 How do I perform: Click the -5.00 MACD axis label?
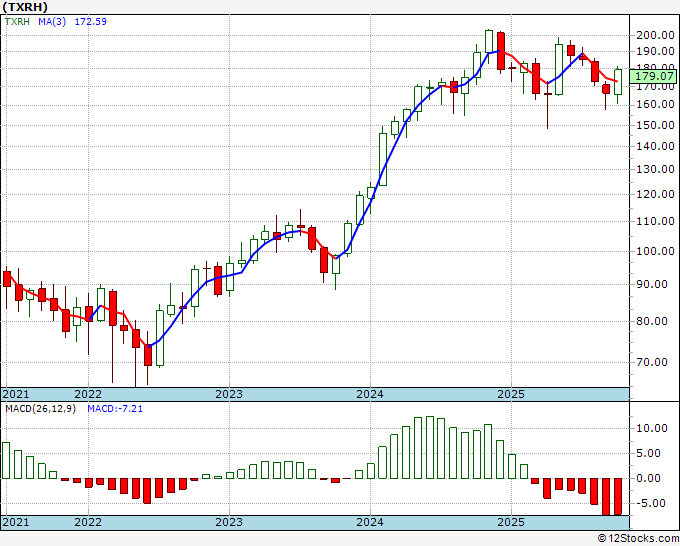(652, 503)
